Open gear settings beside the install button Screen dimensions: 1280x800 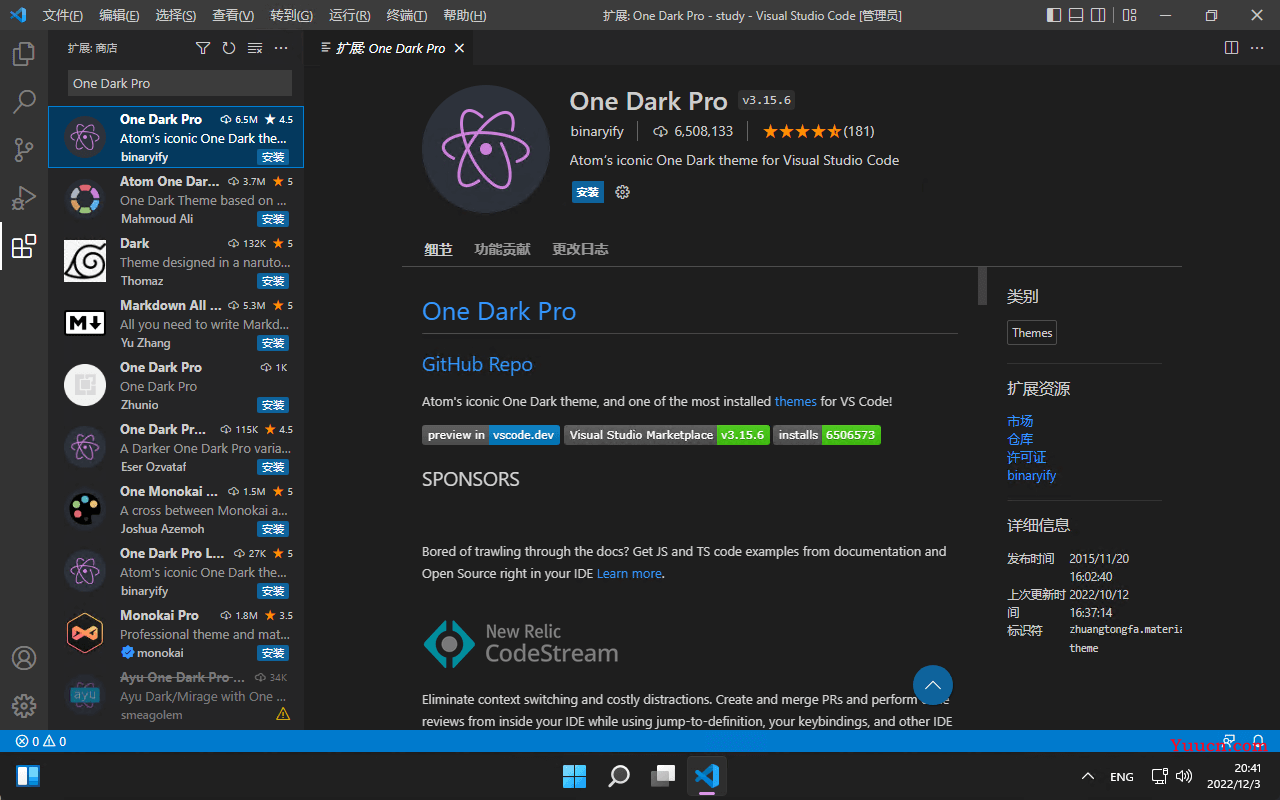click(623, 192)
